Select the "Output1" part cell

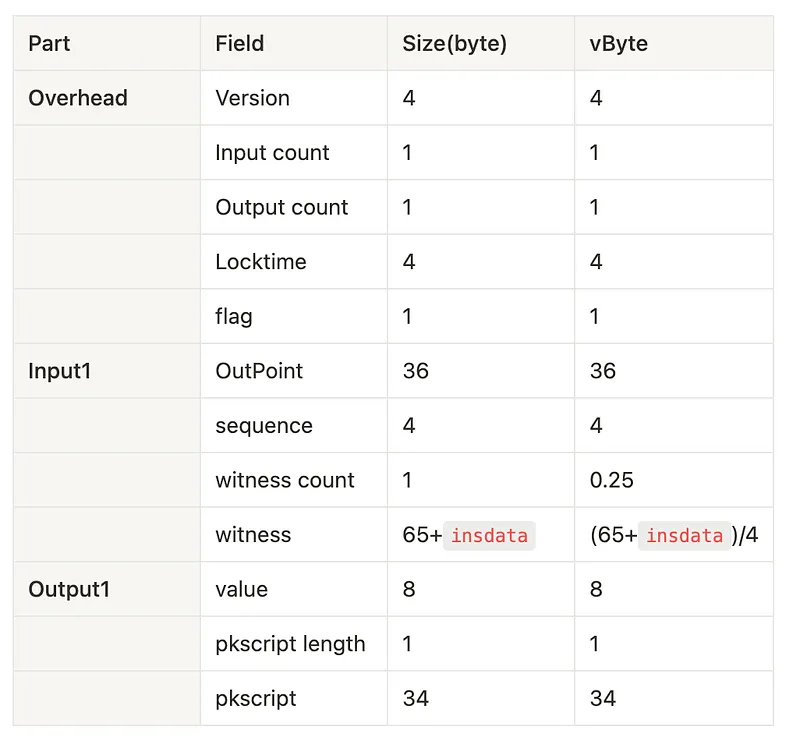click(x=69, y=590)
